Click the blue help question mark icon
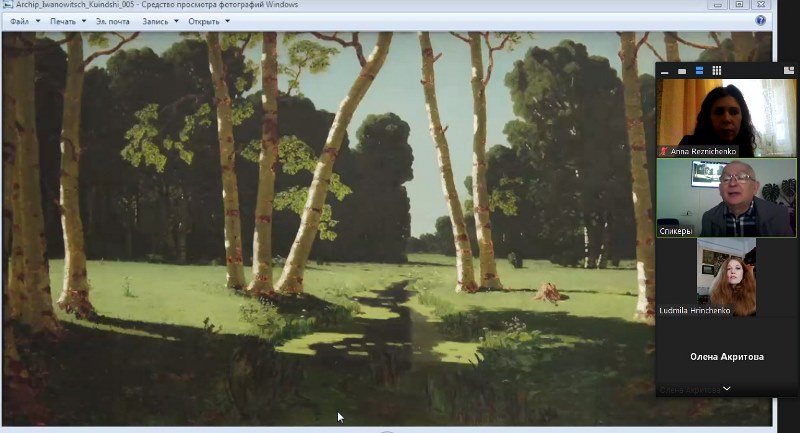 click(x=761, y=21)
